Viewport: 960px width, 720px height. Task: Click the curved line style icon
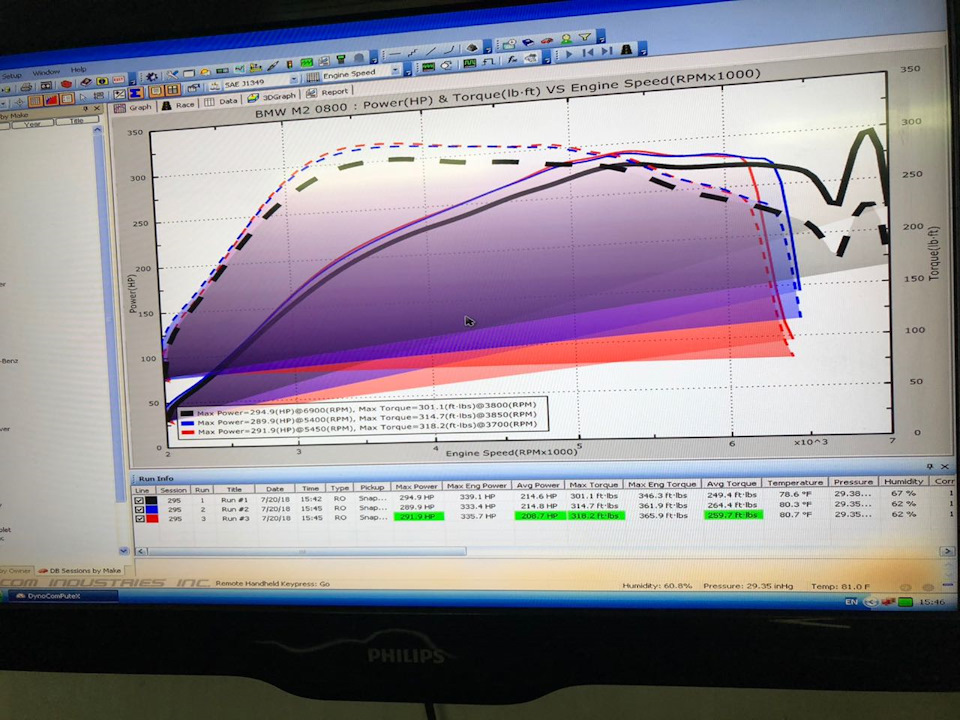pos(449,50)
